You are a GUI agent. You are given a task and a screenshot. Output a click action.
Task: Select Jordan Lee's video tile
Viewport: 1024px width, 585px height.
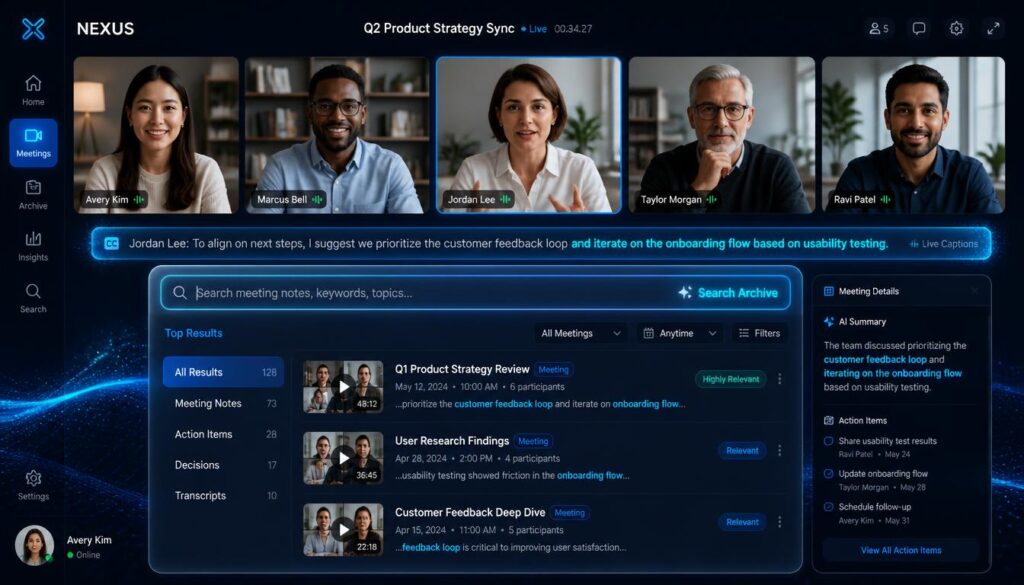pyautogui.click(x=529, y=135)
